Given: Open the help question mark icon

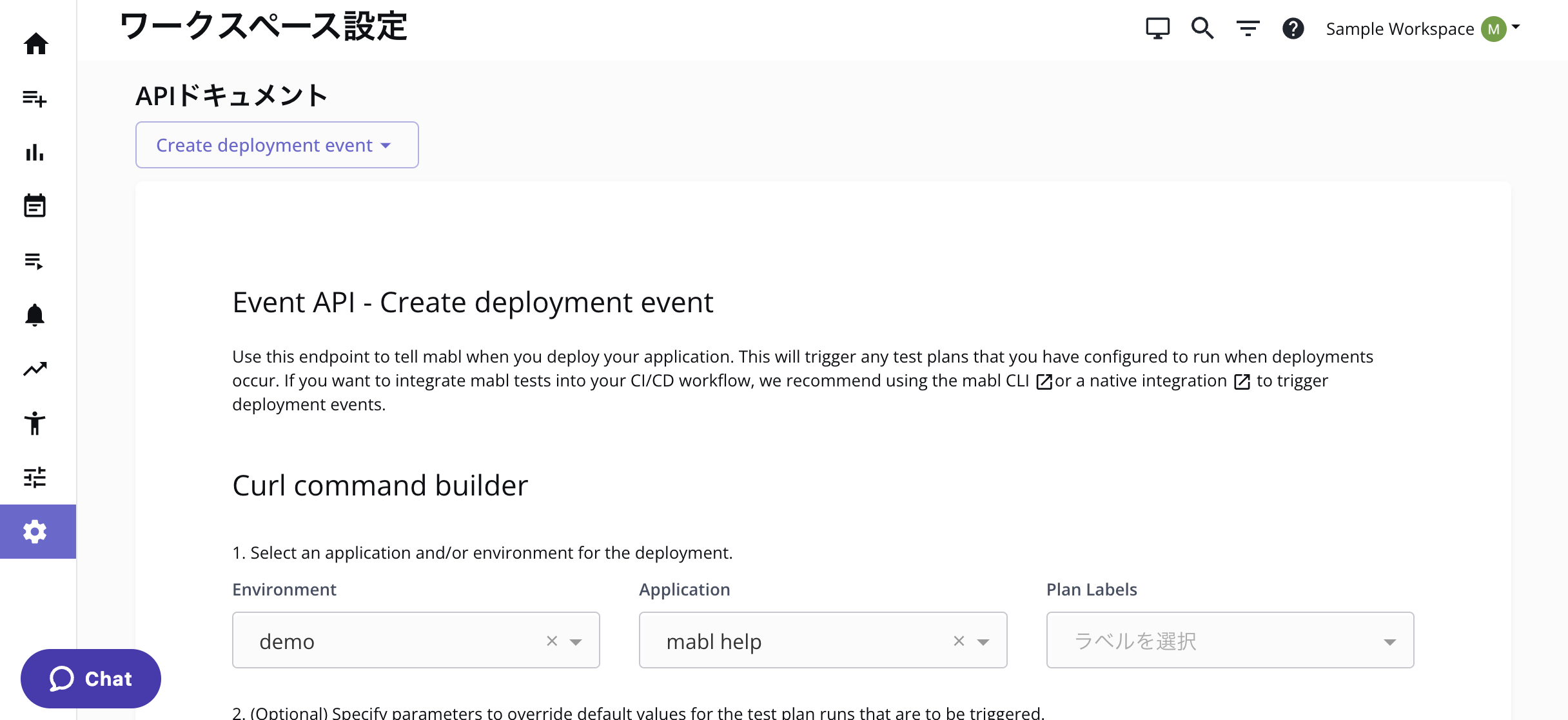Looking at the screenshot, I should pos(1293,28).
